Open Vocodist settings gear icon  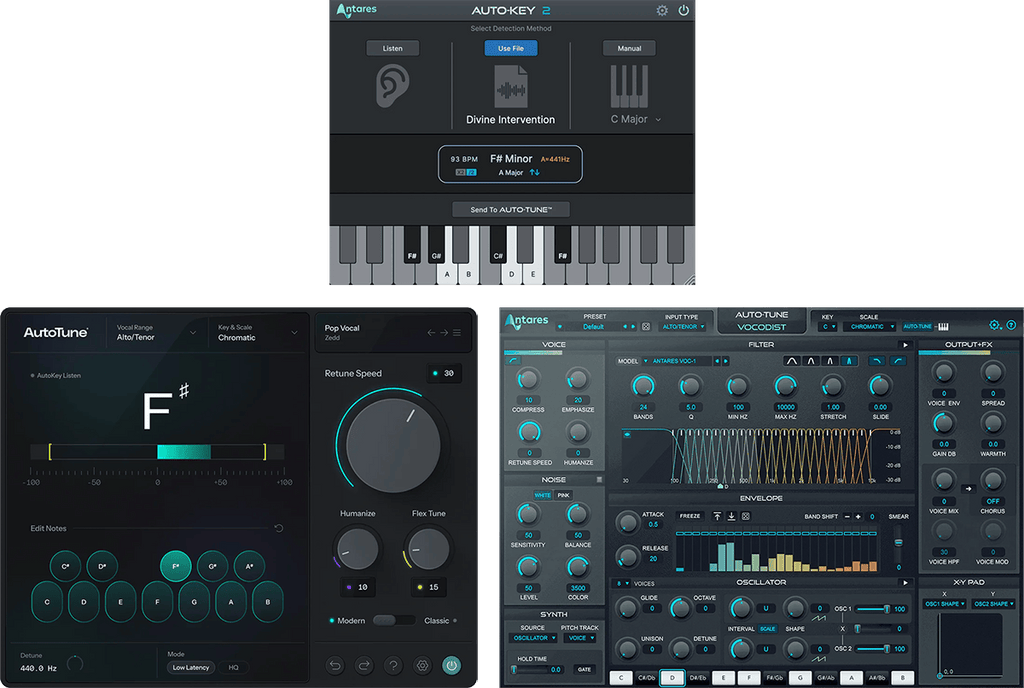coord(994,325)
